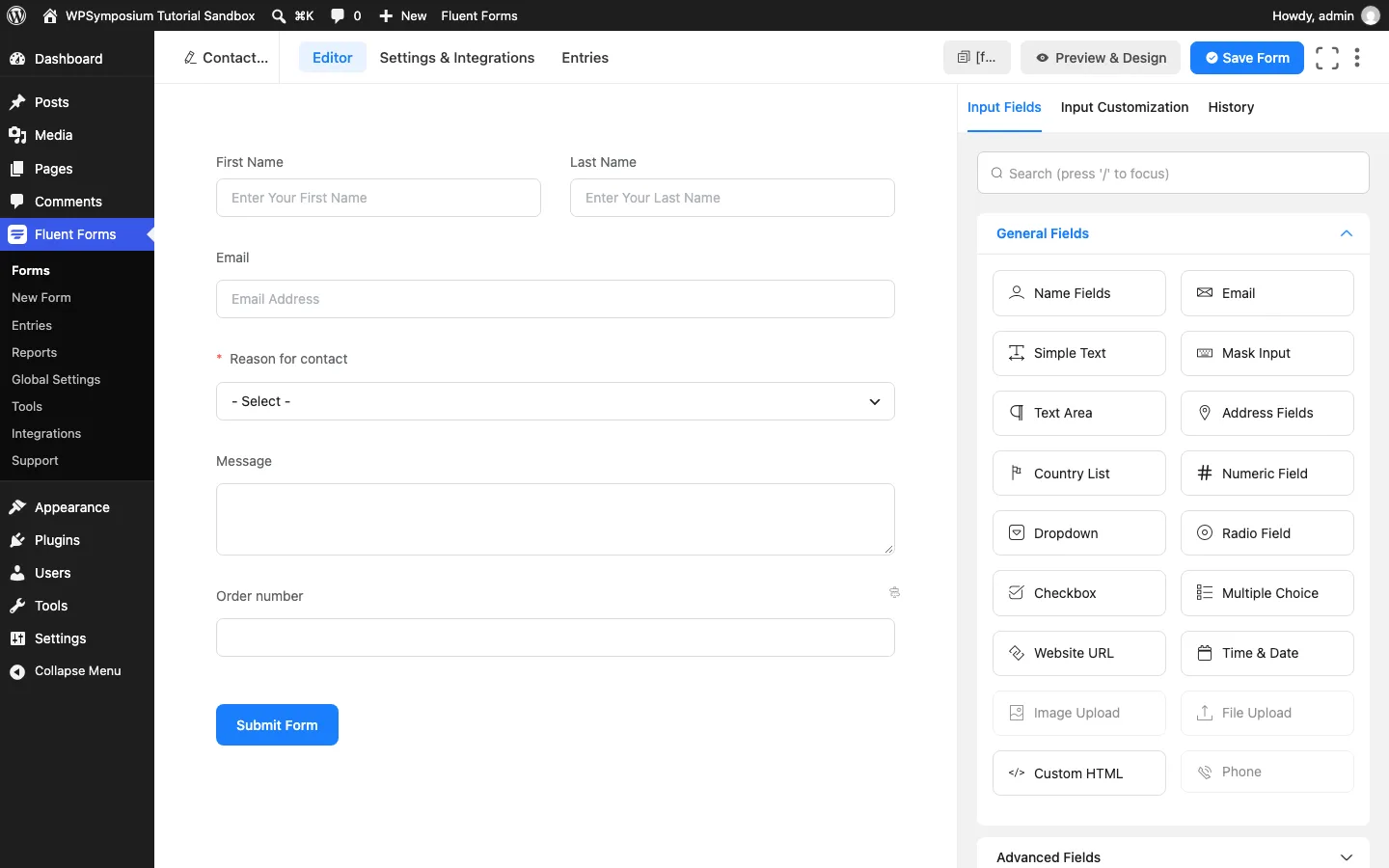Add a Multiple Choice field

point(1266,593)
